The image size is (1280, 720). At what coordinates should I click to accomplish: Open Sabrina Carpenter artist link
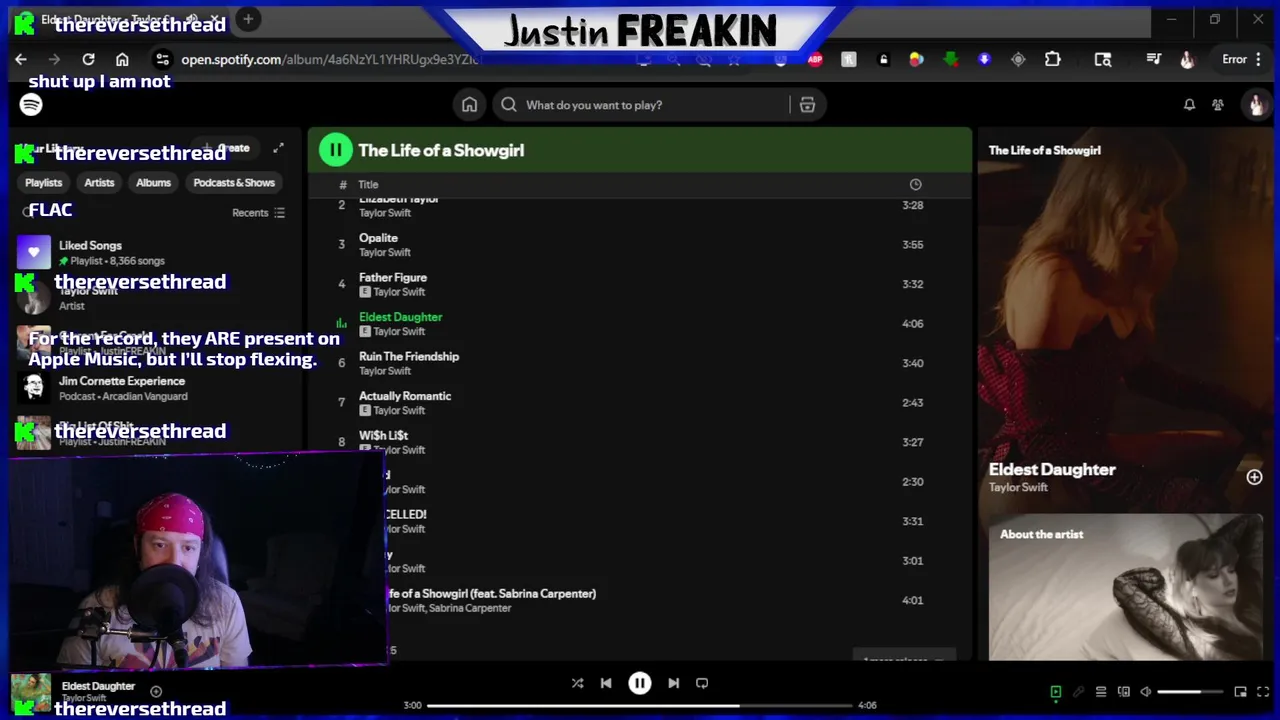(470, 608)
